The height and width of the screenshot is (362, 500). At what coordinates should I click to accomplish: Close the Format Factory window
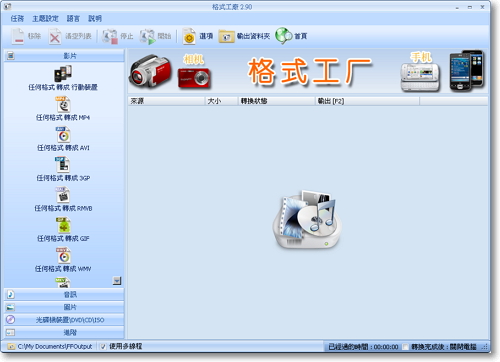pos(482,7)
